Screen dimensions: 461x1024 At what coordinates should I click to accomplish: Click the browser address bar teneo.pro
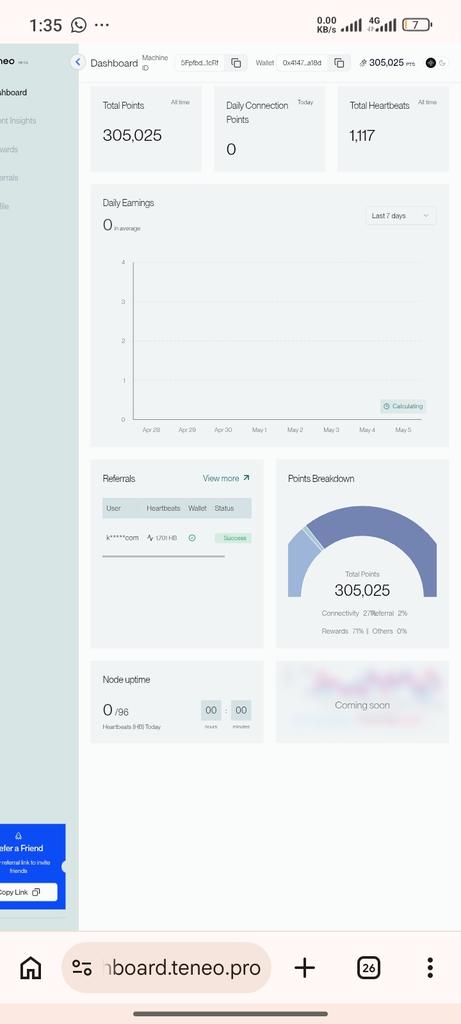[x=166, y=968]
